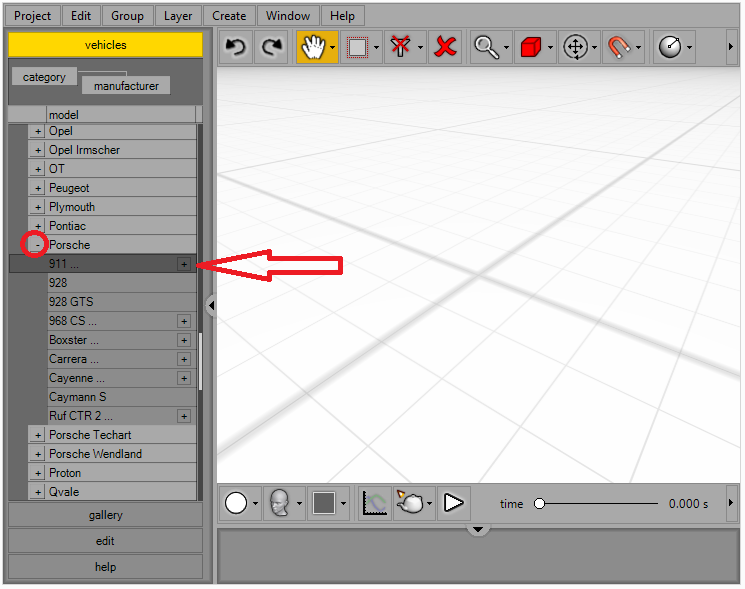Open selection tool dropdown arrow
745x589 pixels.
click(x=376, y=47)
